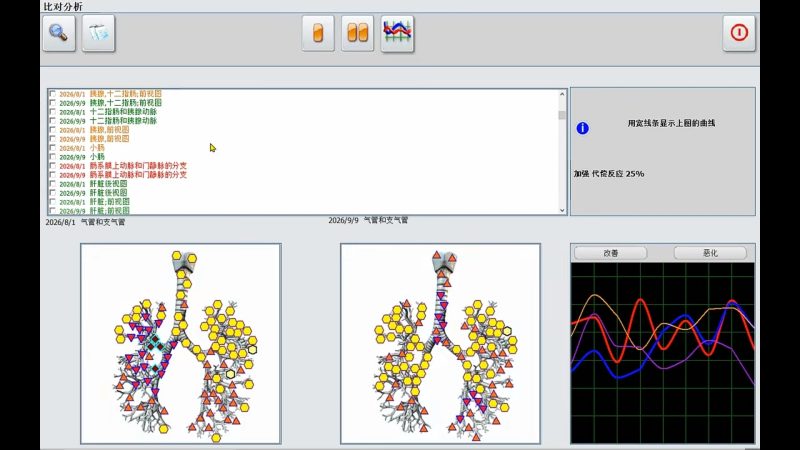Image resolution: width=800 pixels, height=450 pixels.
Task: Enable 2026/8/1 胰腺,前视图 checkbox
Action: click(53, 130)
